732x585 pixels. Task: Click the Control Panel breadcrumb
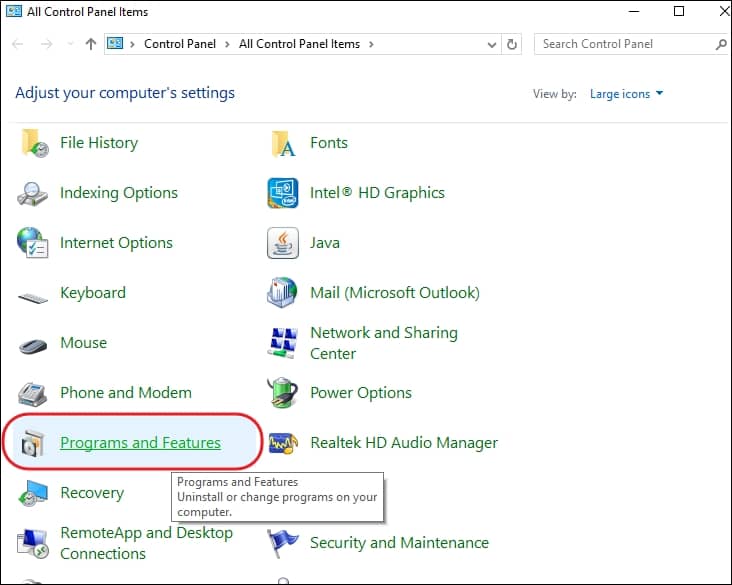[180, 44]
